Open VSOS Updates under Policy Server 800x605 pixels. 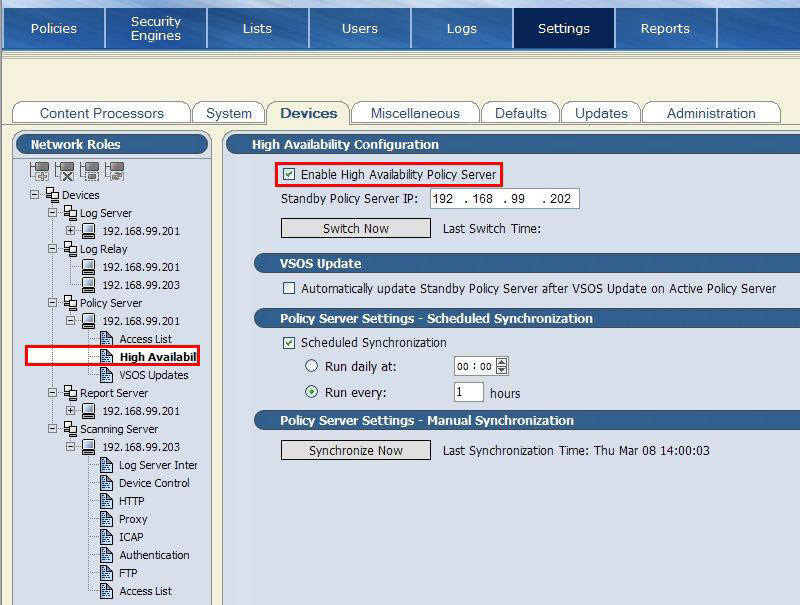pyautogui.click(x=153, y=375)
